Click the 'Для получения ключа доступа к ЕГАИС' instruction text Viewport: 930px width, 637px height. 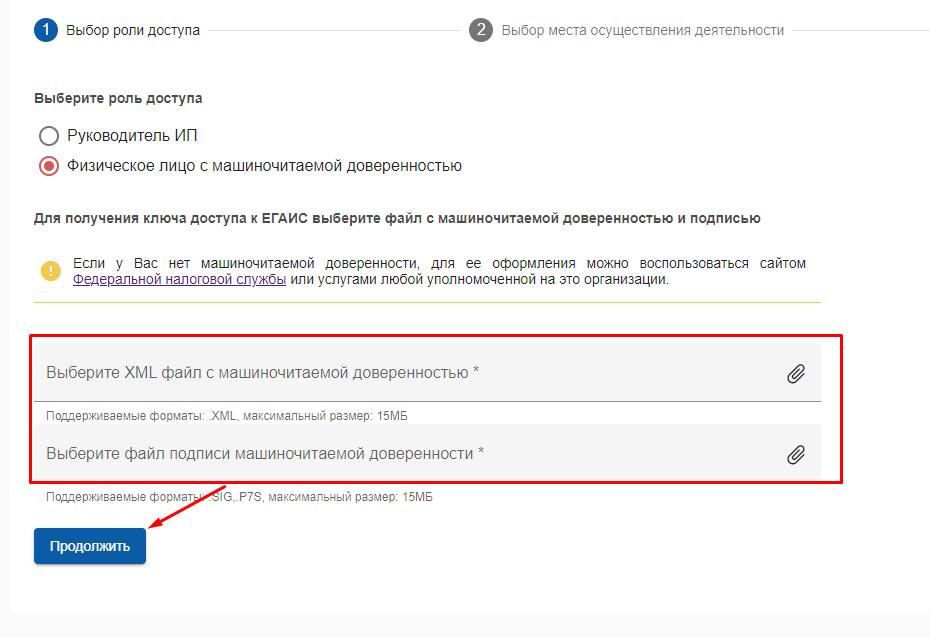[x=397, y=218]
